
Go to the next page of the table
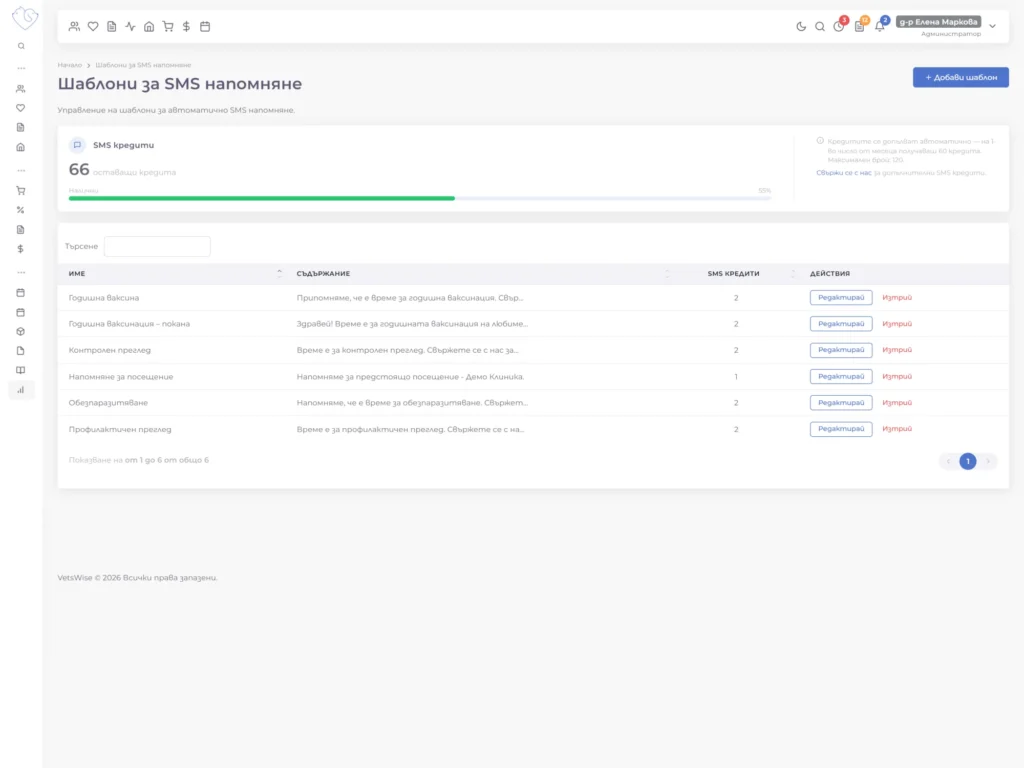tap(988, 461)
